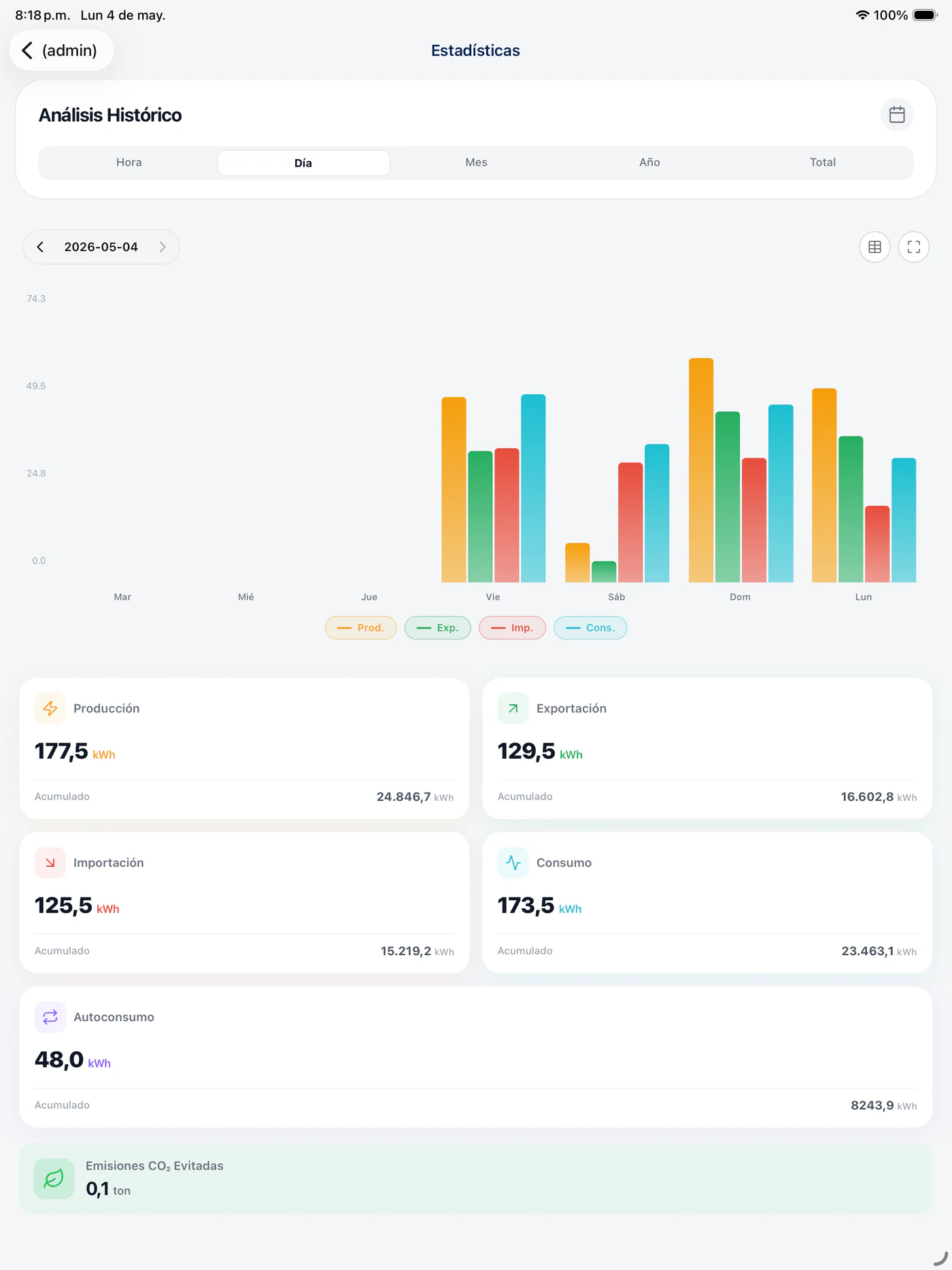
Task: Go to previous day arrow
Action: pyautogui.click(x=41, y=247)
